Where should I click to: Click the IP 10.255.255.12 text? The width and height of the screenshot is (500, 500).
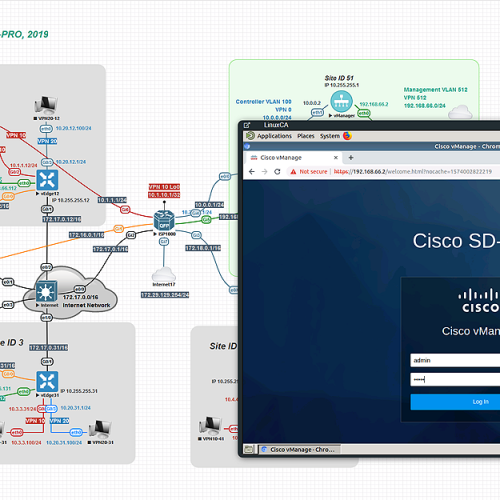[71, 200]
